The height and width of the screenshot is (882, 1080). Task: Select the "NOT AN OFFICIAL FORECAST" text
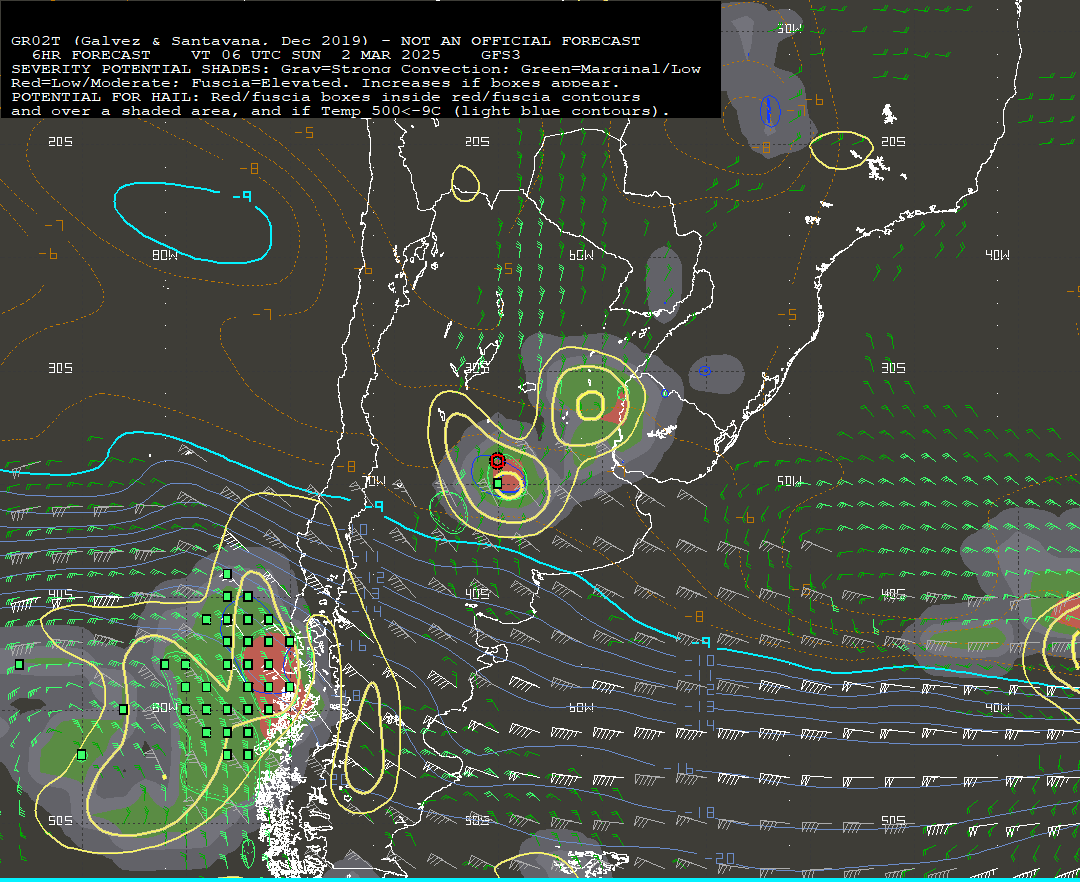[521, 41]
